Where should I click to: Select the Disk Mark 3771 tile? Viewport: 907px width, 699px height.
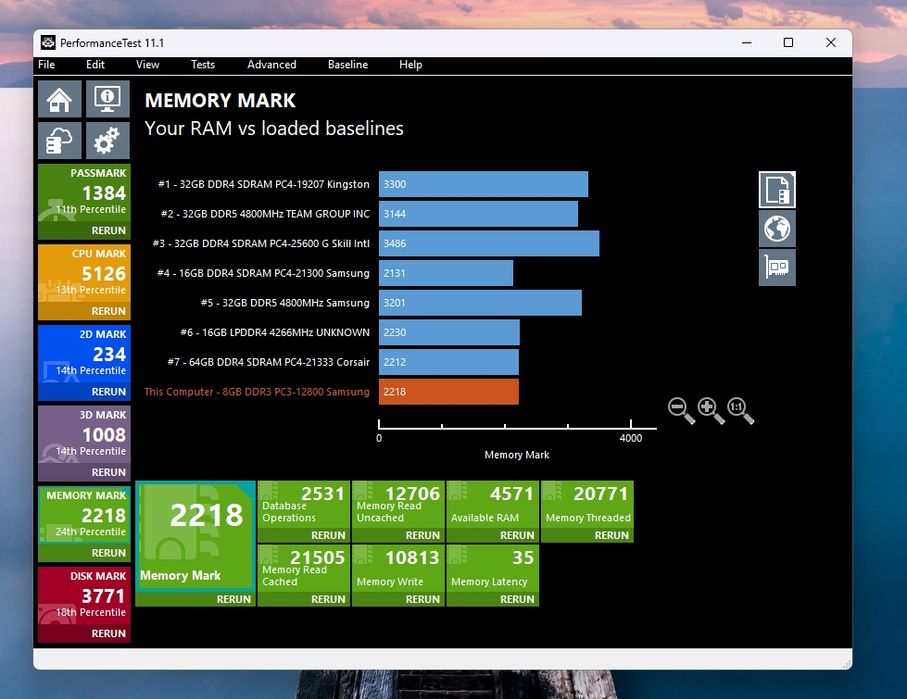(x=84, y=596)
